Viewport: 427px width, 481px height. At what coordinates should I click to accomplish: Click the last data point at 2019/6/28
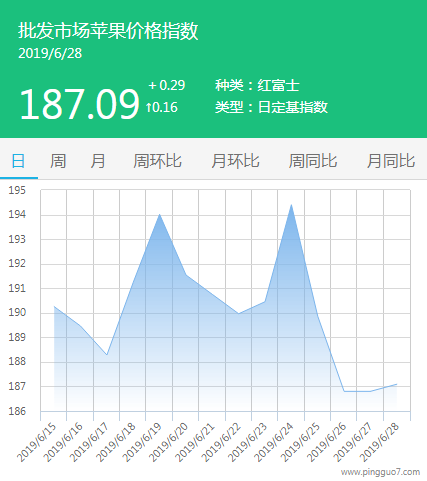click(397, 384)
